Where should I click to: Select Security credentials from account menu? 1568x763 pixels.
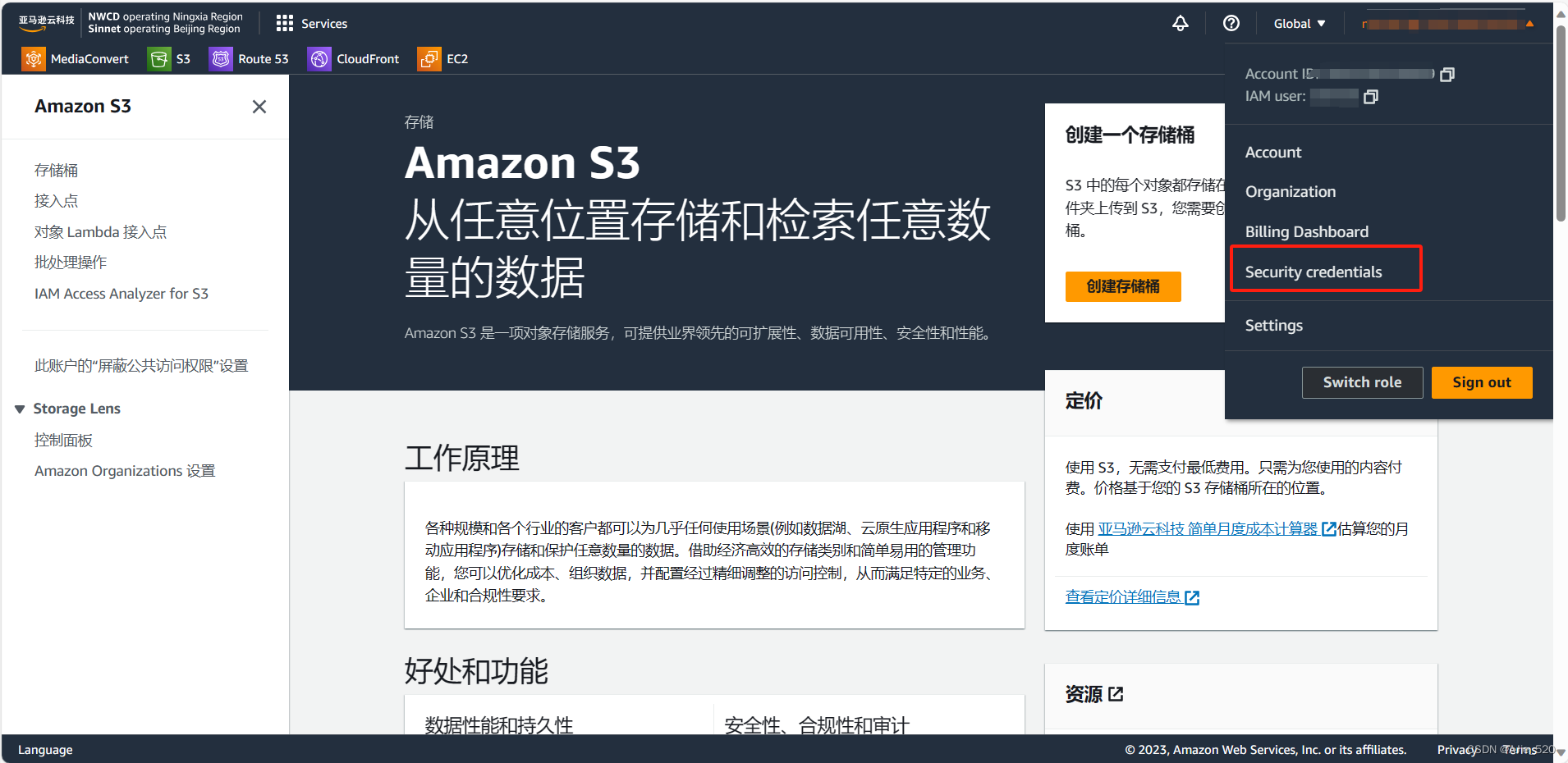(1313, 272)
